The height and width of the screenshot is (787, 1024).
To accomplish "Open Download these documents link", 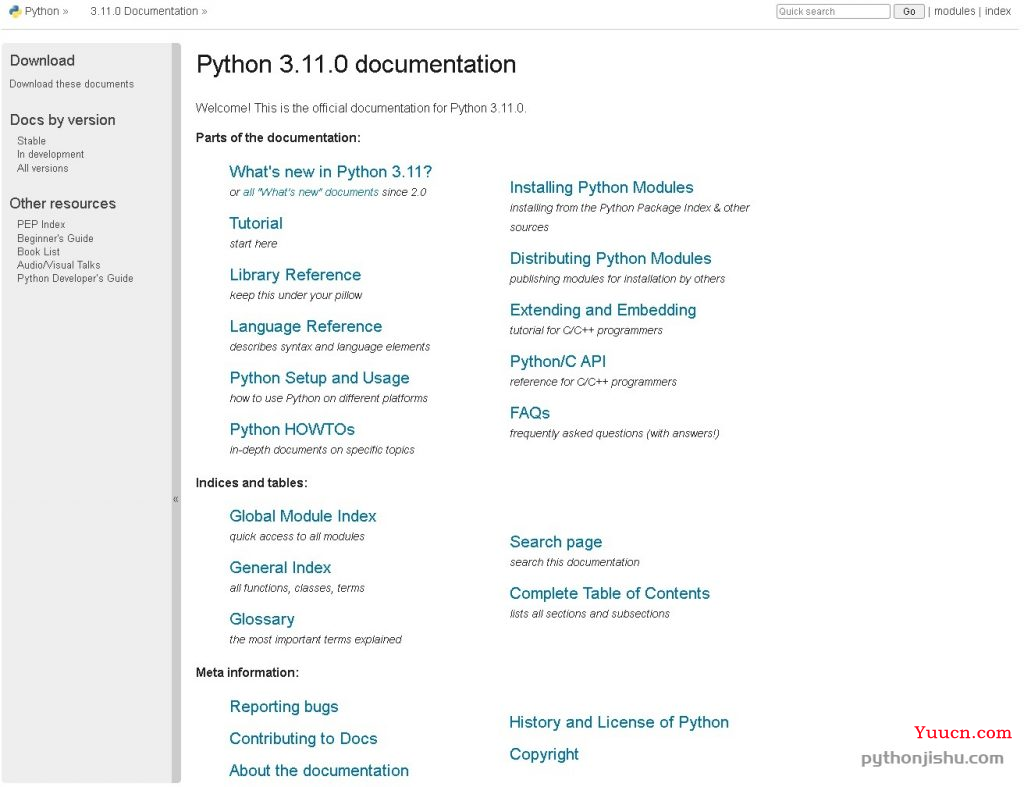I will click(x=71, y=84).
